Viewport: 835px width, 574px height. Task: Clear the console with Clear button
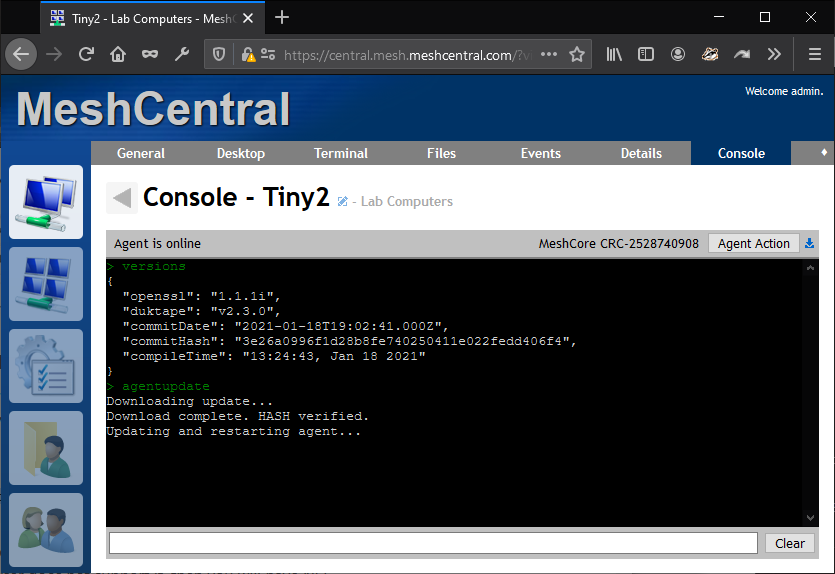click(x=790, y=543)
